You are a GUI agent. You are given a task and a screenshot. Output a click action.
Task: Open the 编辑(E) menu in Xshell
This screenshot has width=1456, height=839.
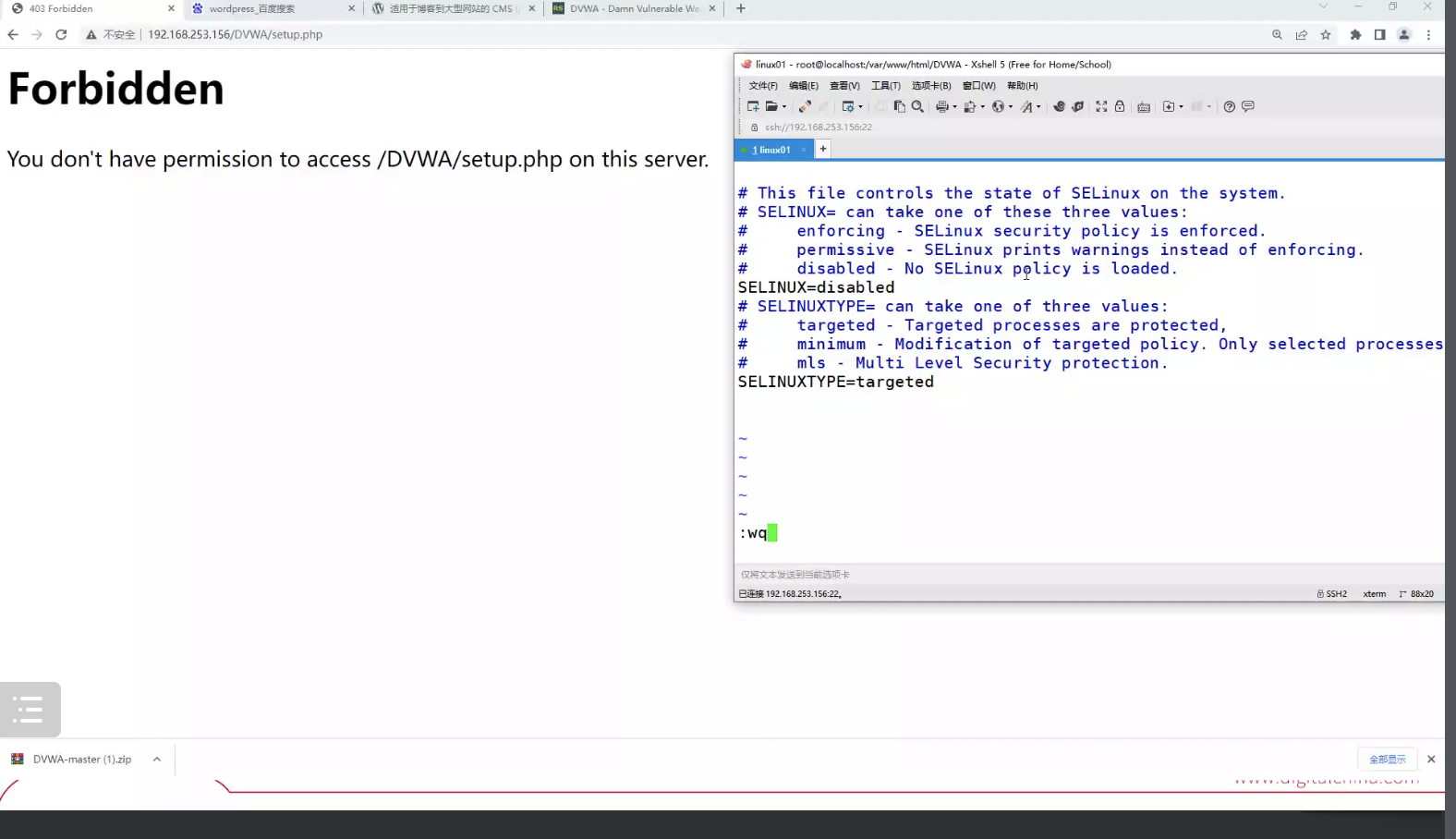(x=804, y=86)
